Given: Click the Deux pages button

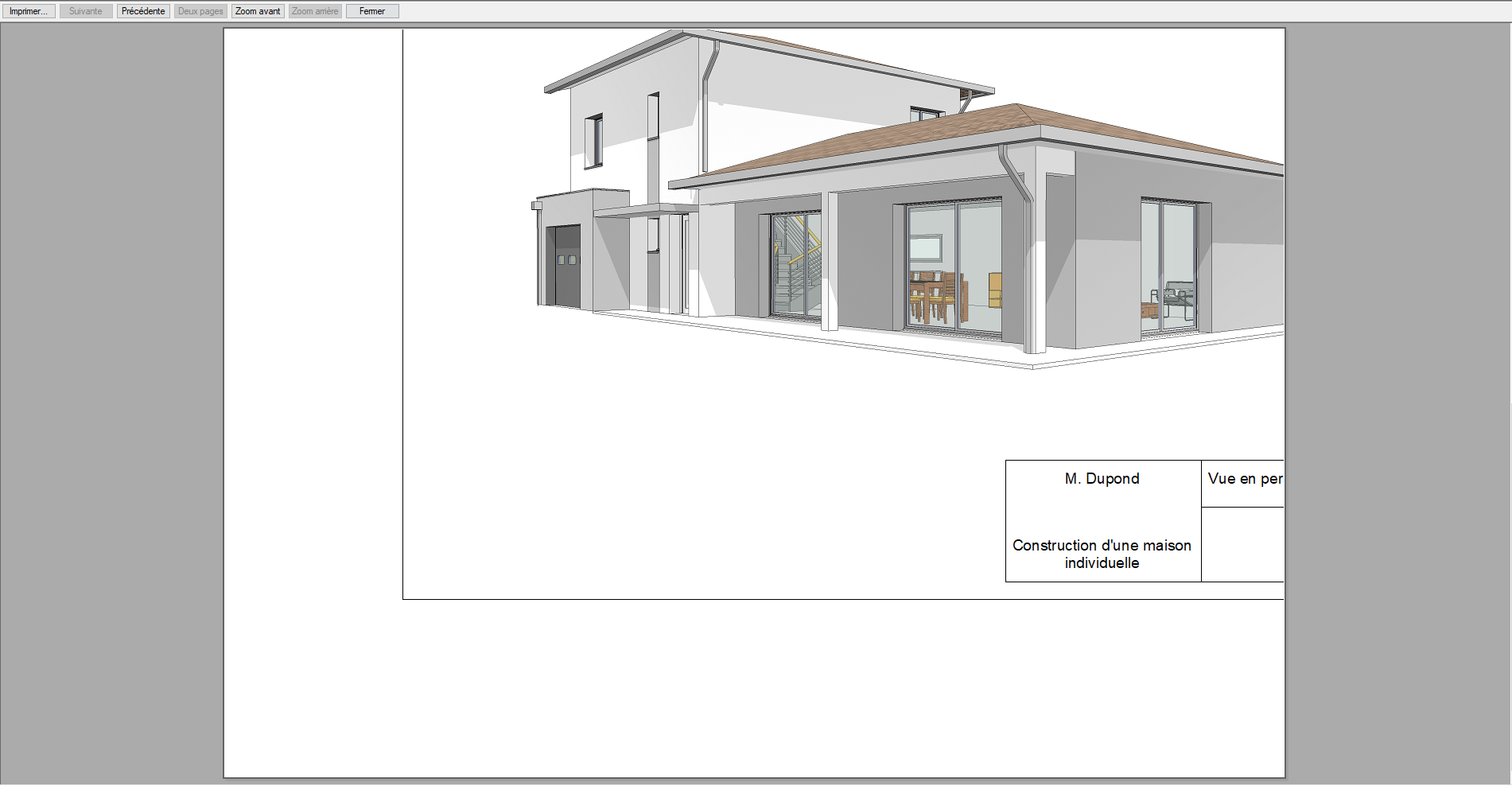Looking at the screenshot, I should [200, 11].
